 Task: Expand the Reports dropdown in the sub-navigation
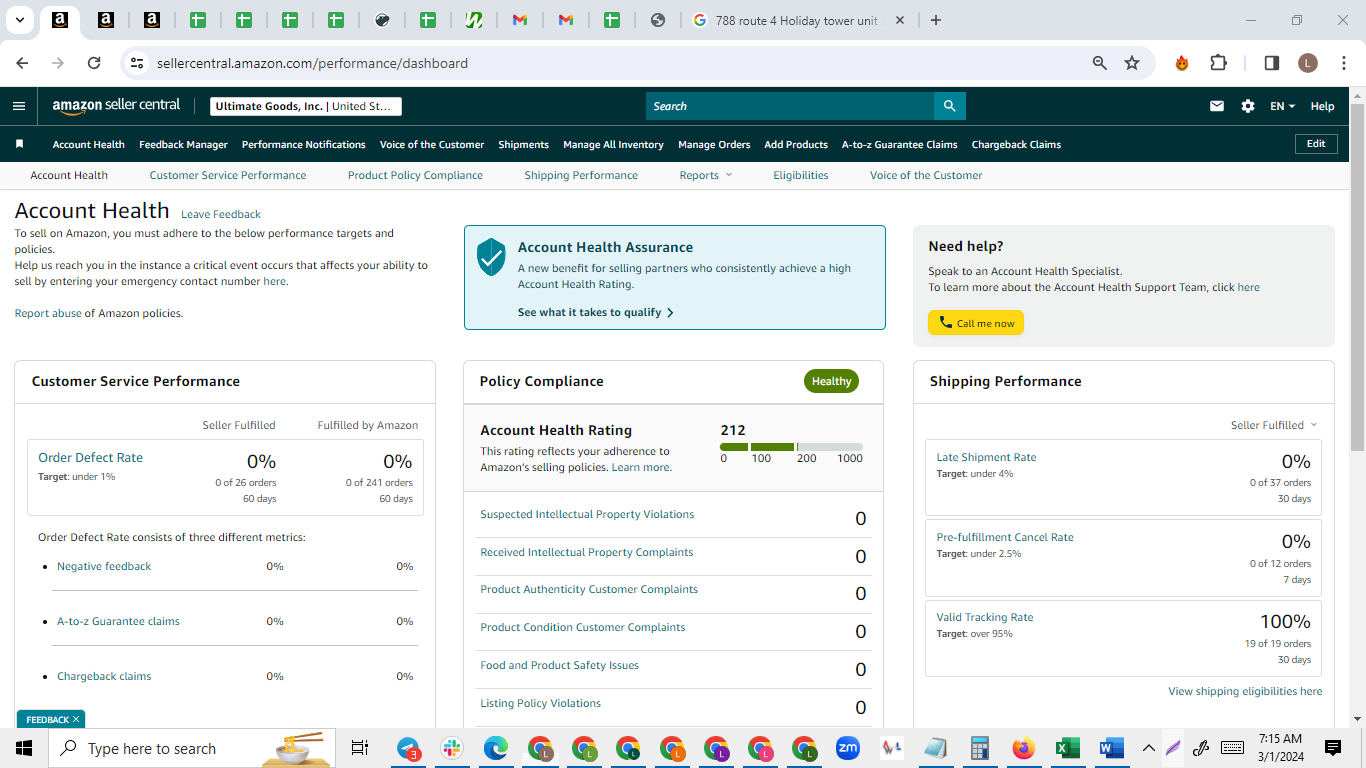click(706, 175)
